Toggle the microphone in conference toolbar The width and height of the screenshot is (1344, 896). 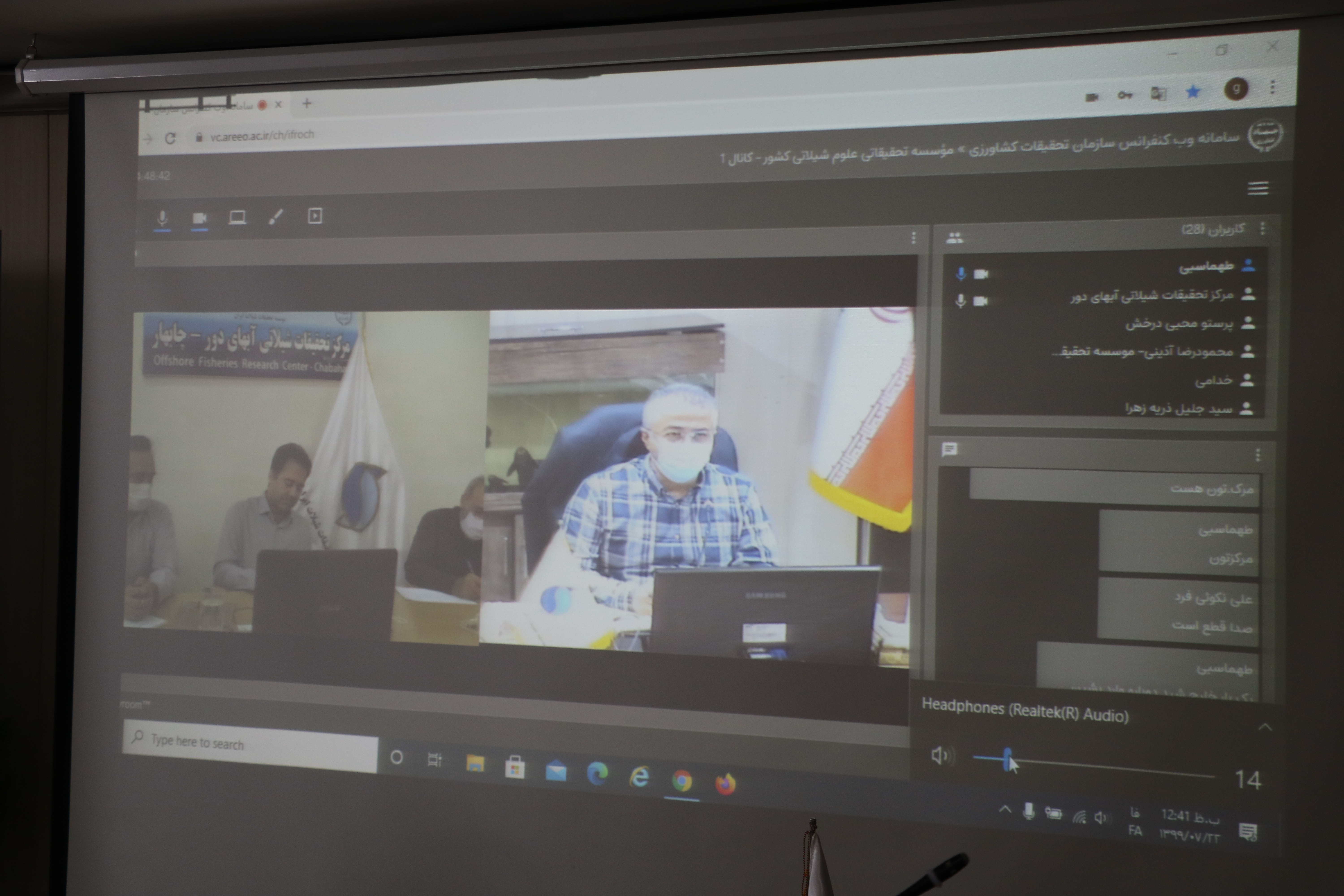pos(162,218)
